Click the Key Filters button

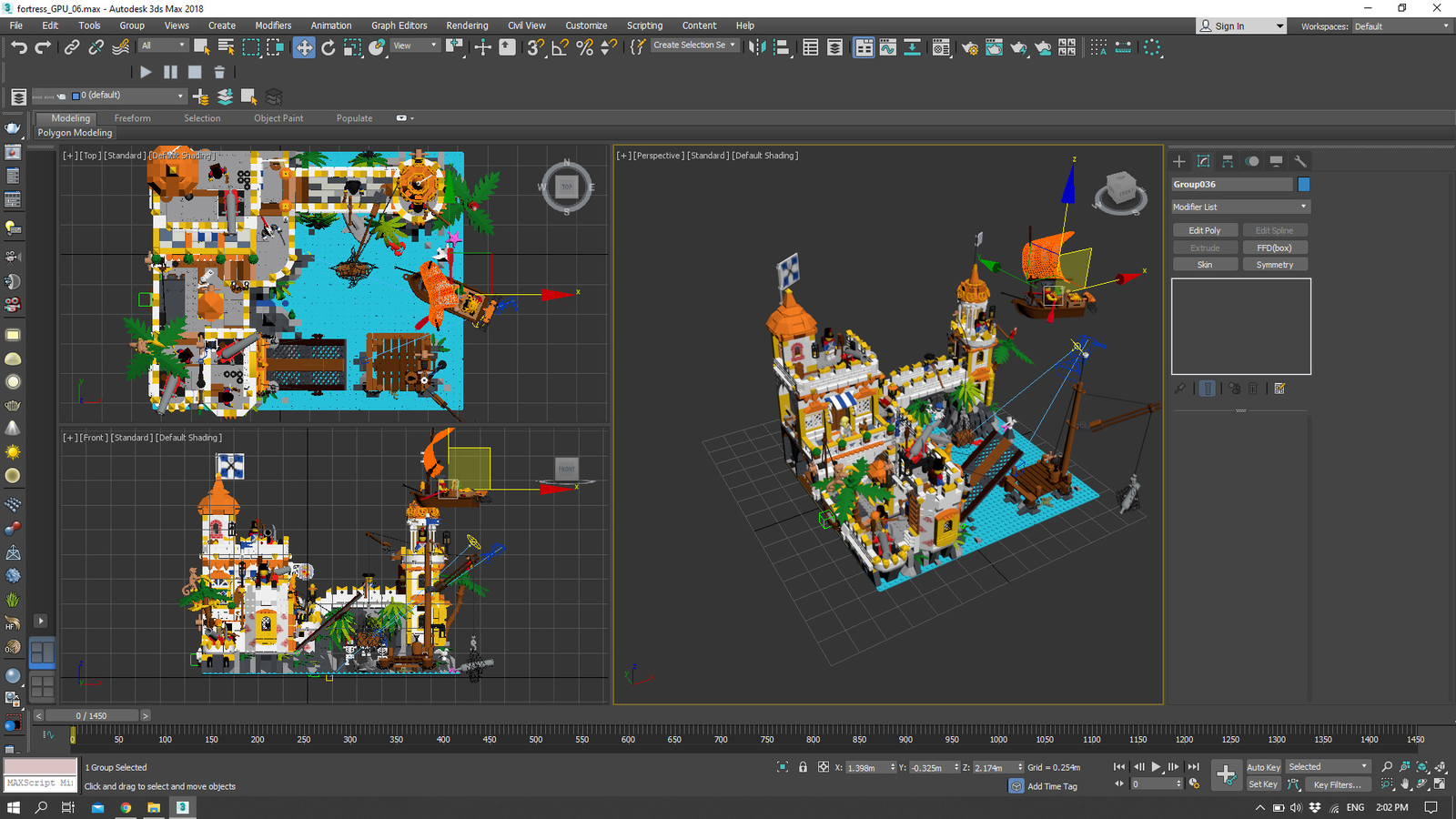[x=1337, y=784]
